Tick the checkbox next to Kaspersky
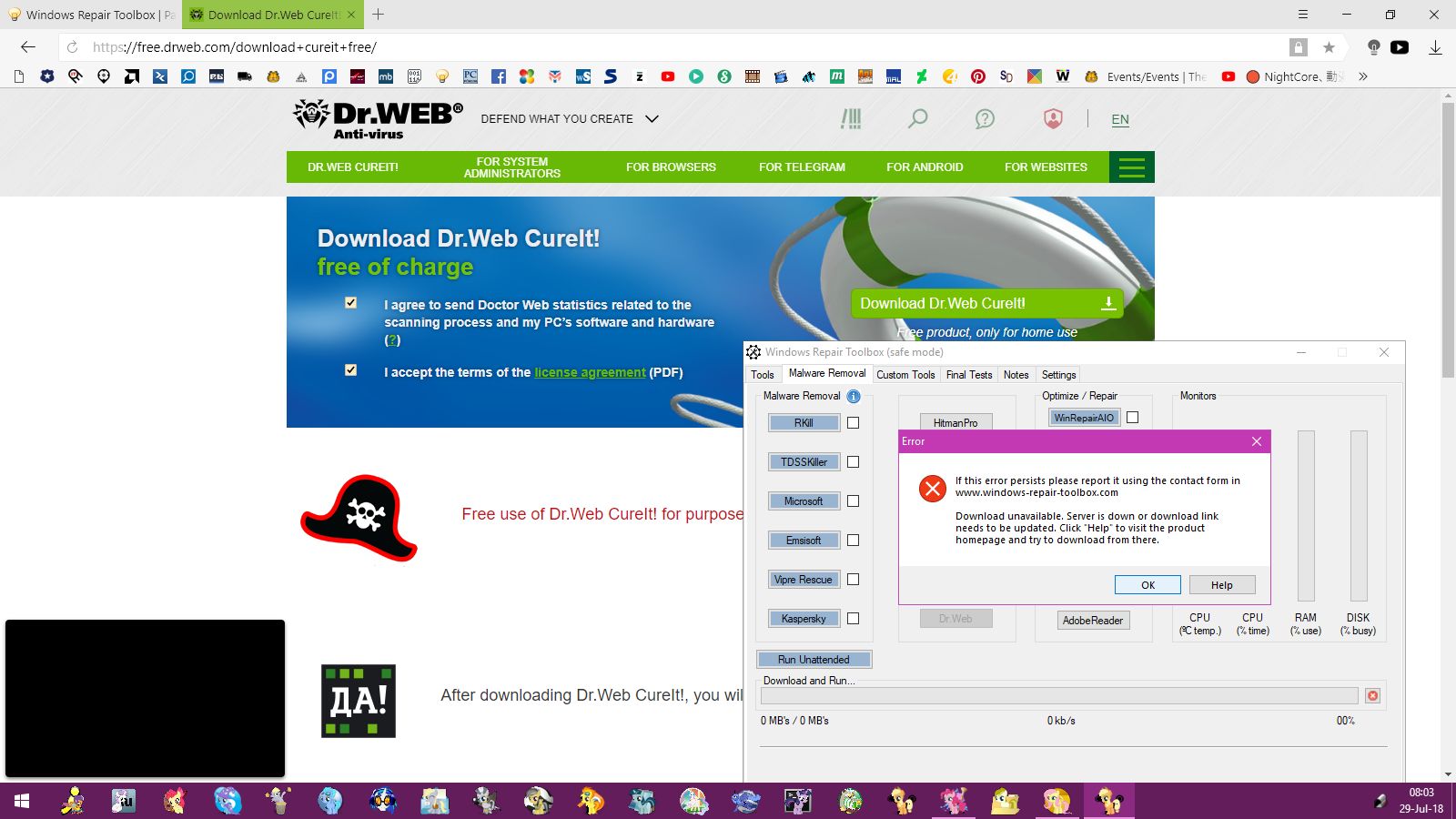1456x819 pixels. pyautogui.click(x=853, y=619)
